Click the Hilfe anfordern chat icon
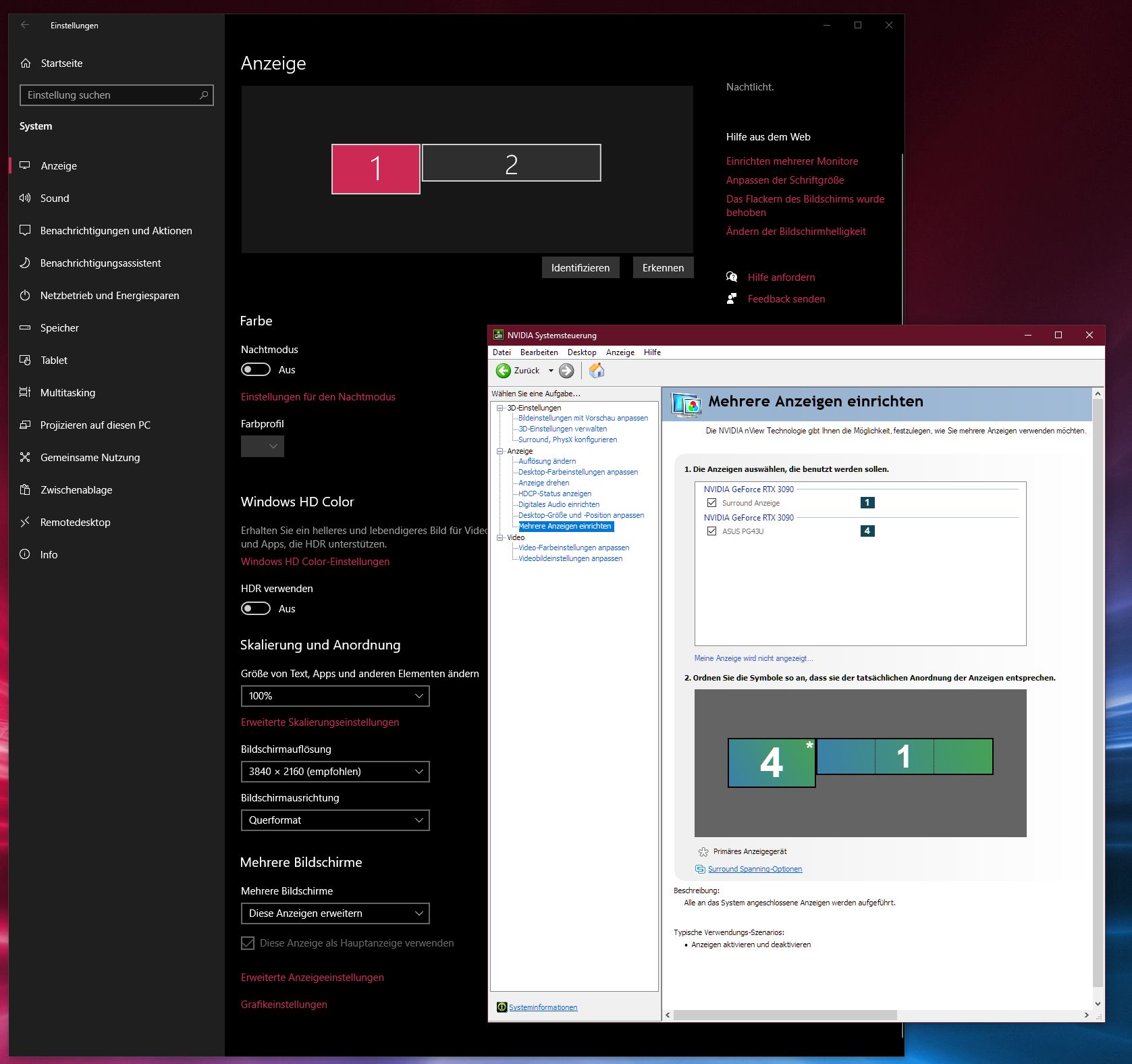This screenshot has height=1064, width=1132. click(732, 277)
